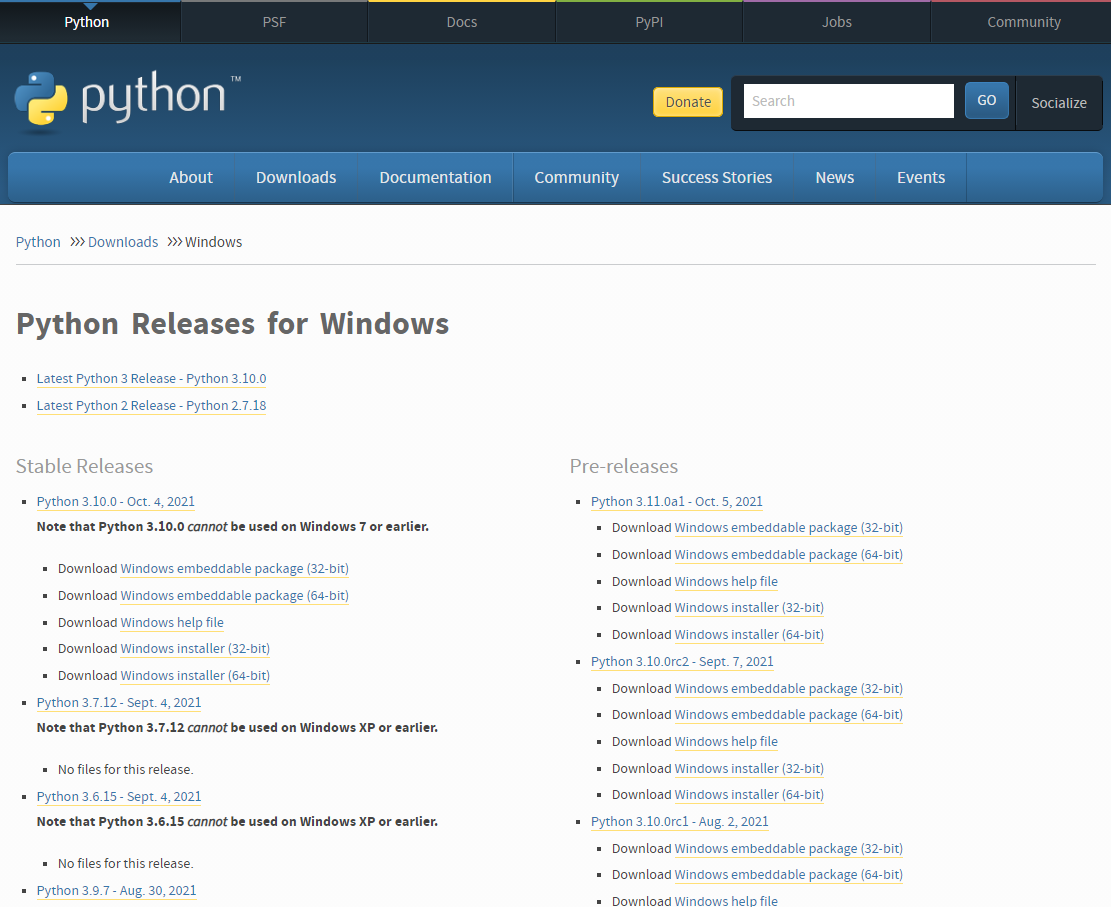The height and width of the screenshot is (907, 1111).
Task: Open Latest Python 3 Release - Python 3.10.0
Action: pyautogui.click(x=152, y=378)
